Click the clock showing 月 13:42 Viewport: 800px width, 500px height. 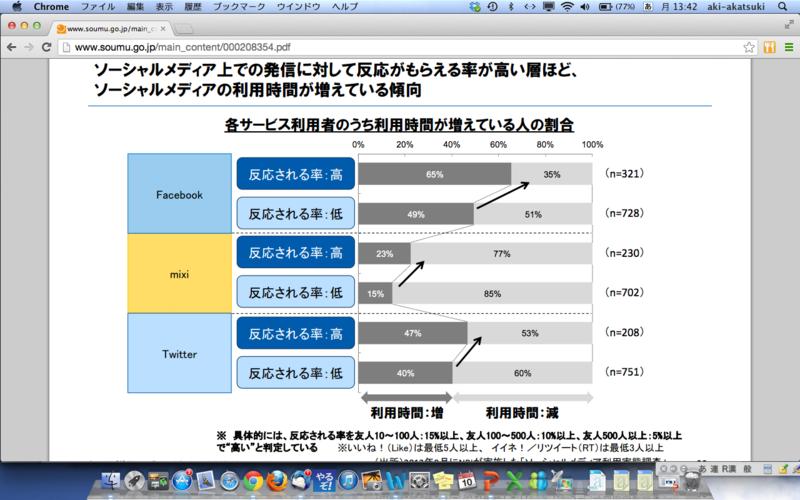pyautogui.click(x=679, y=7)
